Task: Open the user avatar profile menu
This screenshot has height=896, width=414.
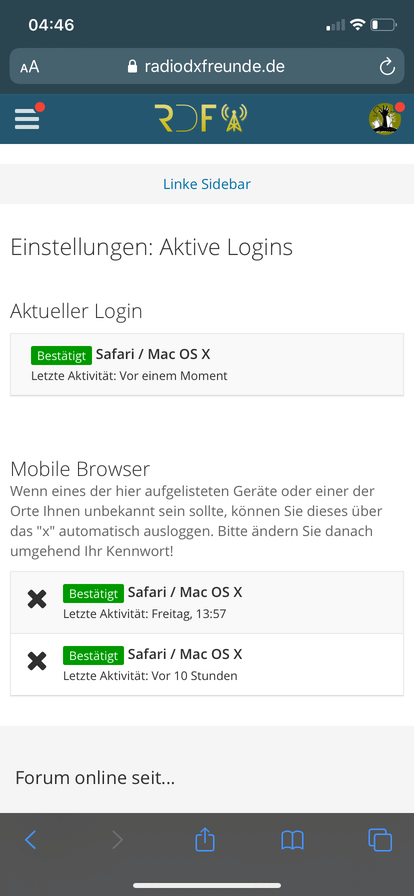Action: [x=385, y=119]
